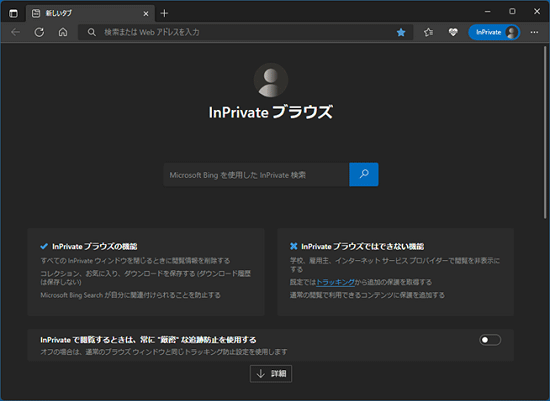
Task: Click the InPrivate ブラウズの機能 heading
Action: pyautogui.click(x=95, y=247)
